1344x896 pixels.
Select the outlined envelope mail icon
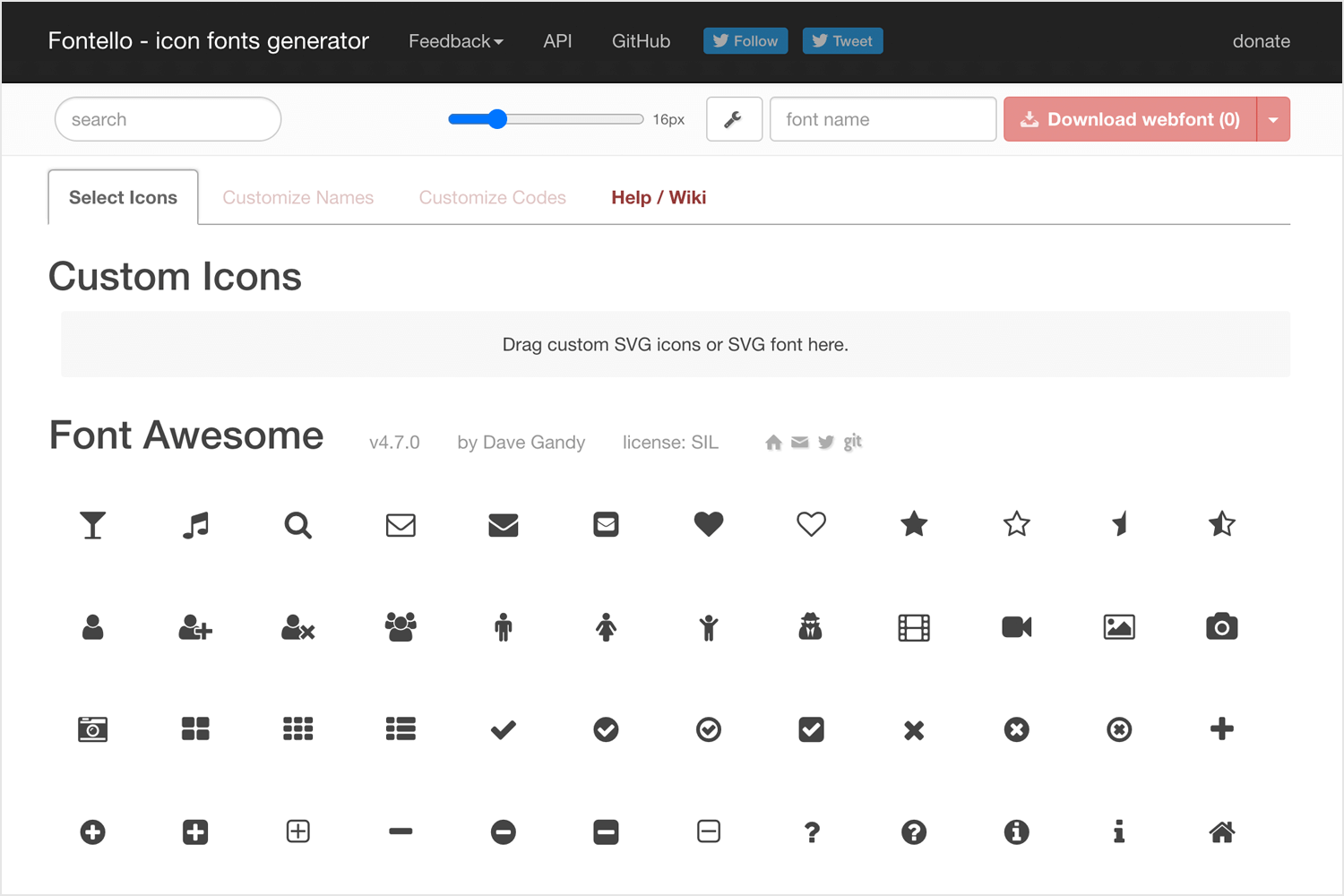point(401,525)
